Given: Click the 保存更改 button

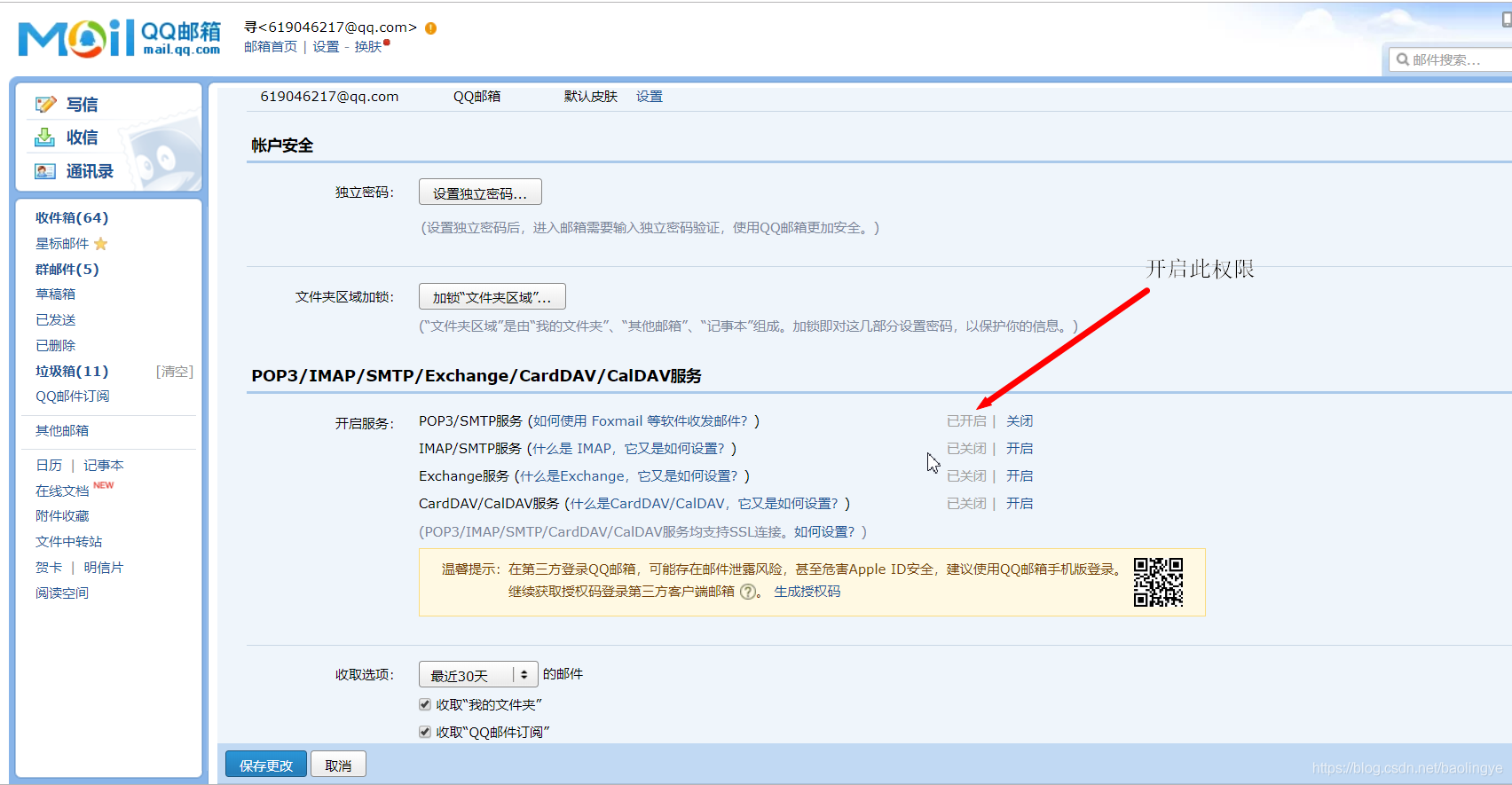Looking at the screenshot, I should point(266,765).
